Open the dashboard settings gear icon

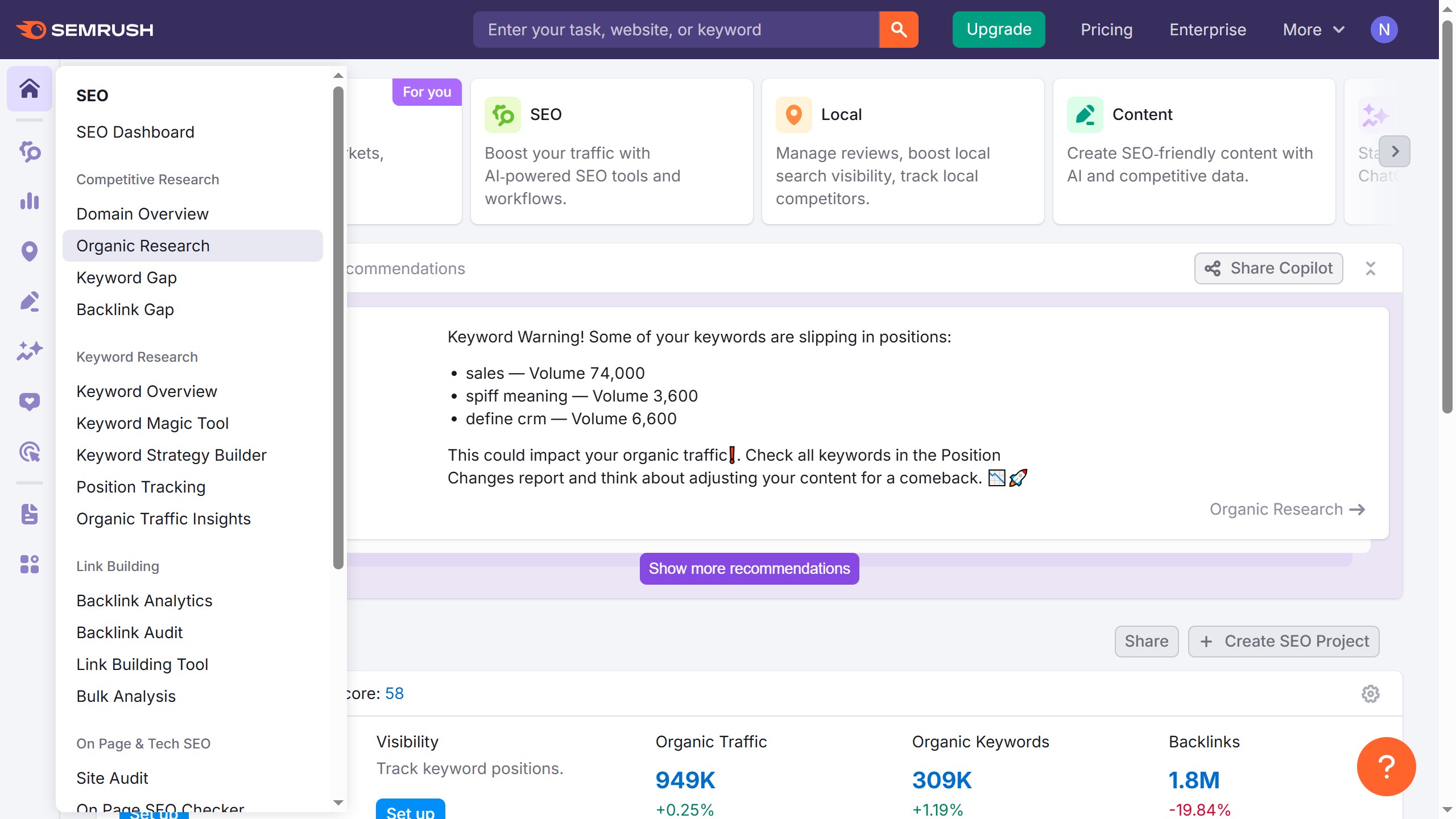[x=1370, y=694]
